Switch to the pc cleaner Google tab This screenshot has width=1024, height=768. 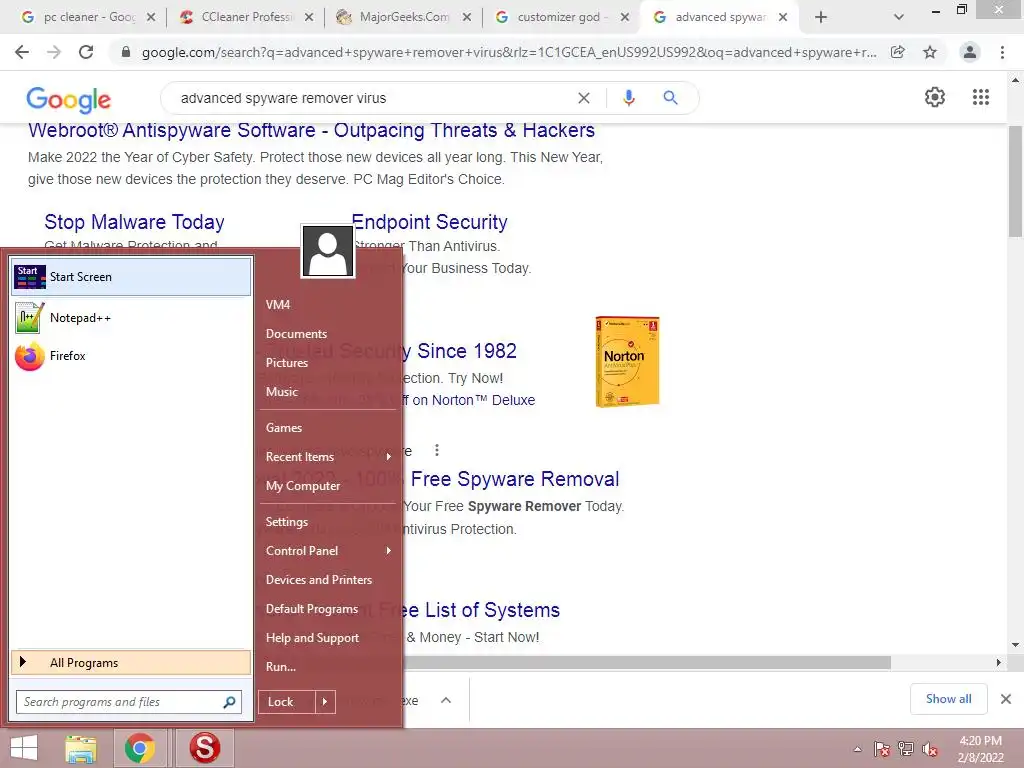(x=89, y=17)
